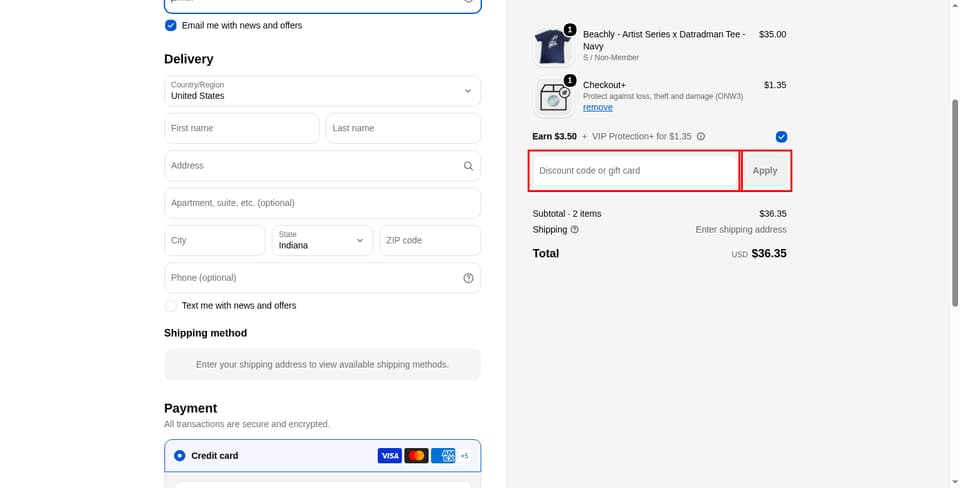Click the VIP Protection+ info icon

tap(701, 137)
